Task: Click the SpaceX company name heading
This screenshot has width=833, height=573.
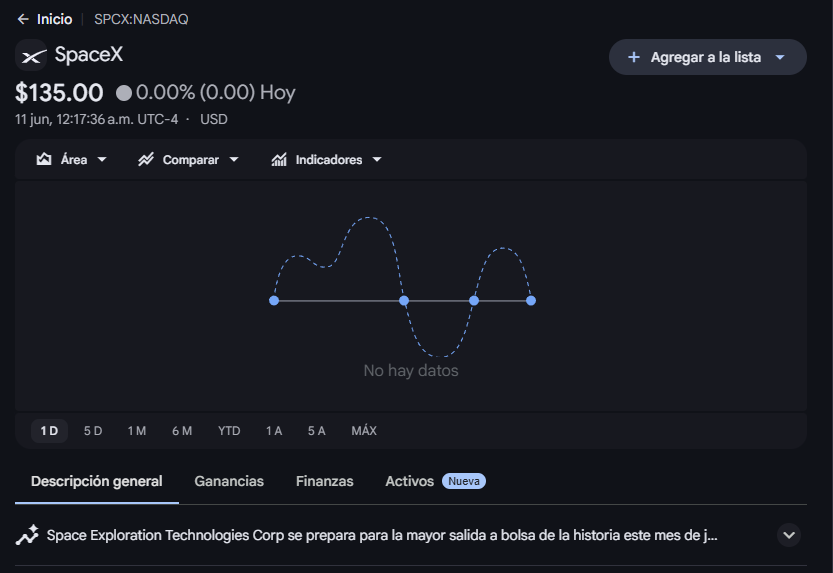Action: pyautogui.click(x=89, y=55)
